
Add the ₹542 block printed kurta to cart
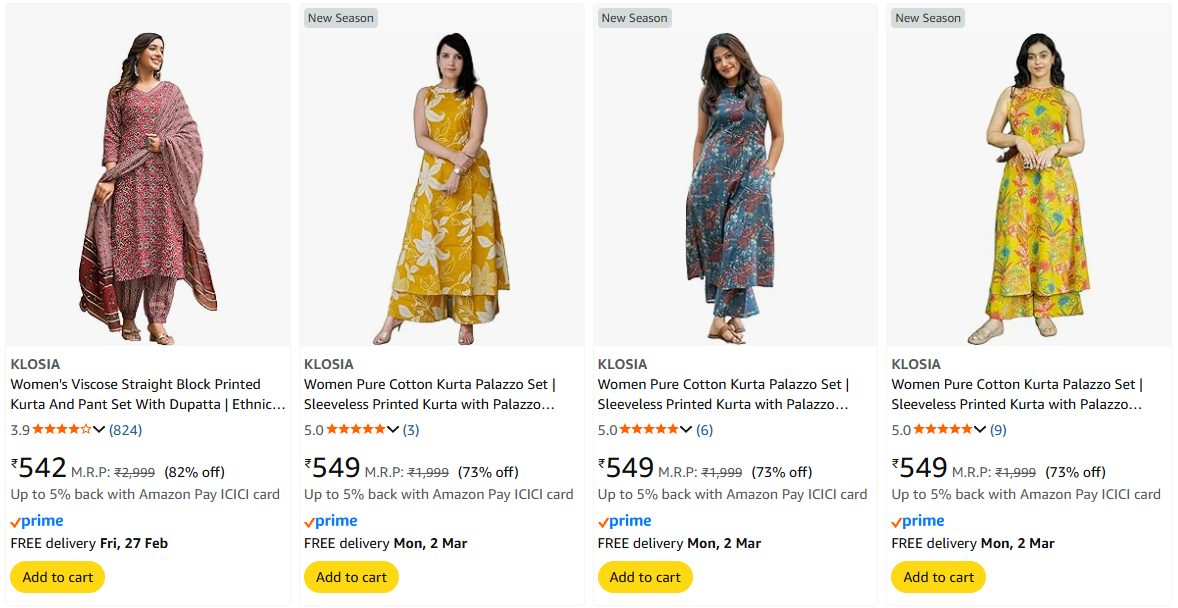click(x=57, y=577)
